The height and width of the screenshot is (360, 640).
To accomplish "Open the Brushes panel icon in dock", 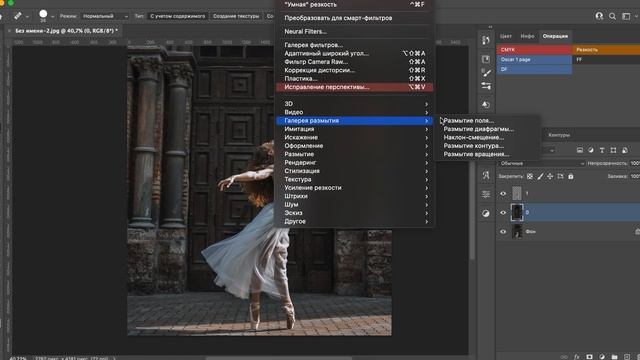I will point(486,73).
